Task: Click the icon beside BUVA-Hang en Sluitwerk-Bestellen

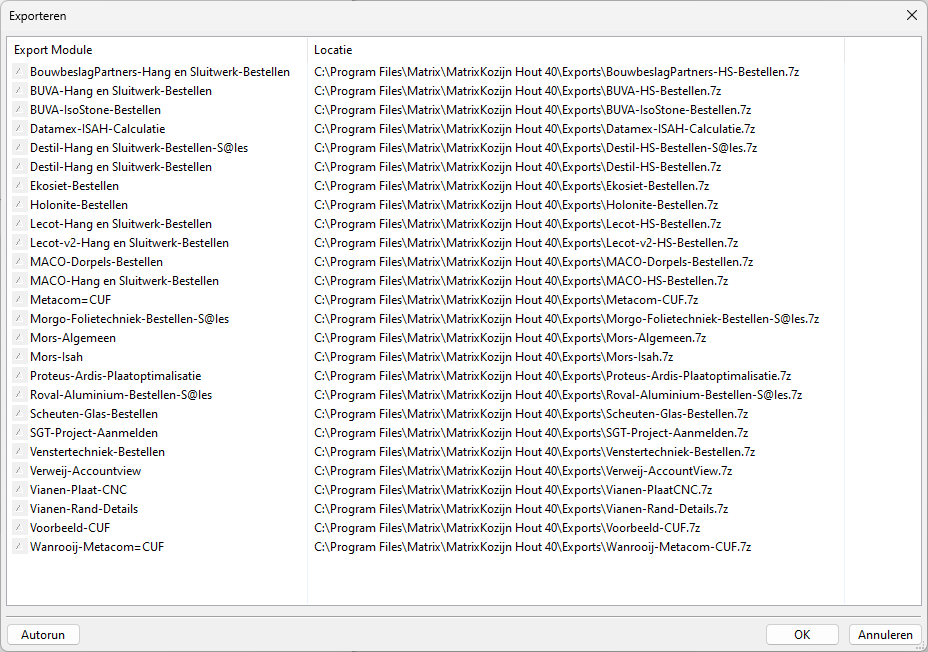Action: pyautogui.click(x=20, y=91)
